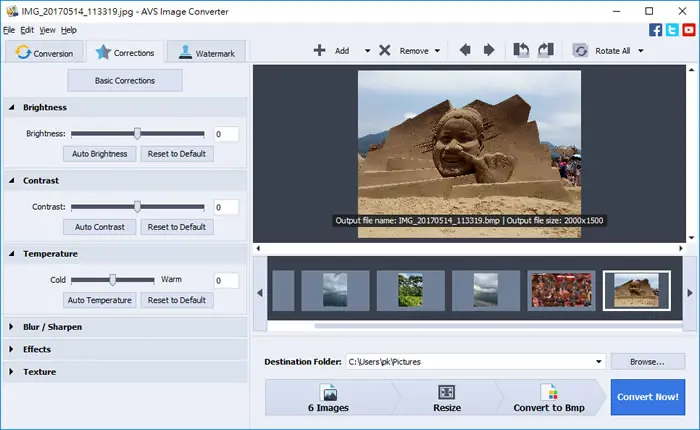Open the Edit menu
Viewport: 700px width, 430px height.
click(27, 30)
